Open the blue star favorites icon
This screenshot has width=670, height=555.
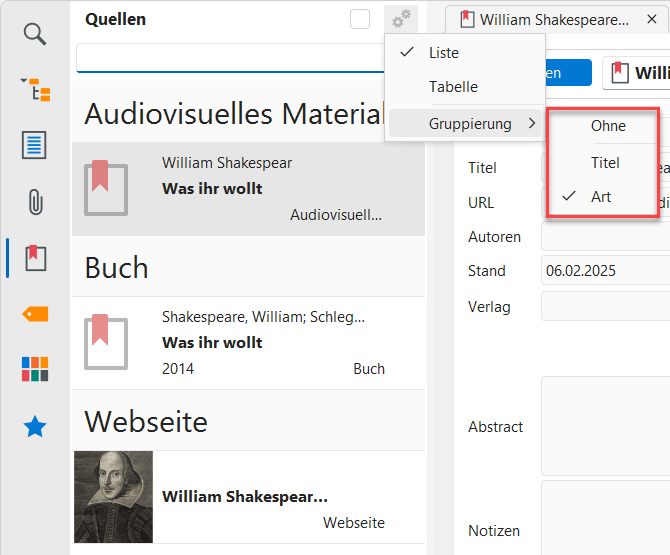pyautogui.click(x=35, y=427)
